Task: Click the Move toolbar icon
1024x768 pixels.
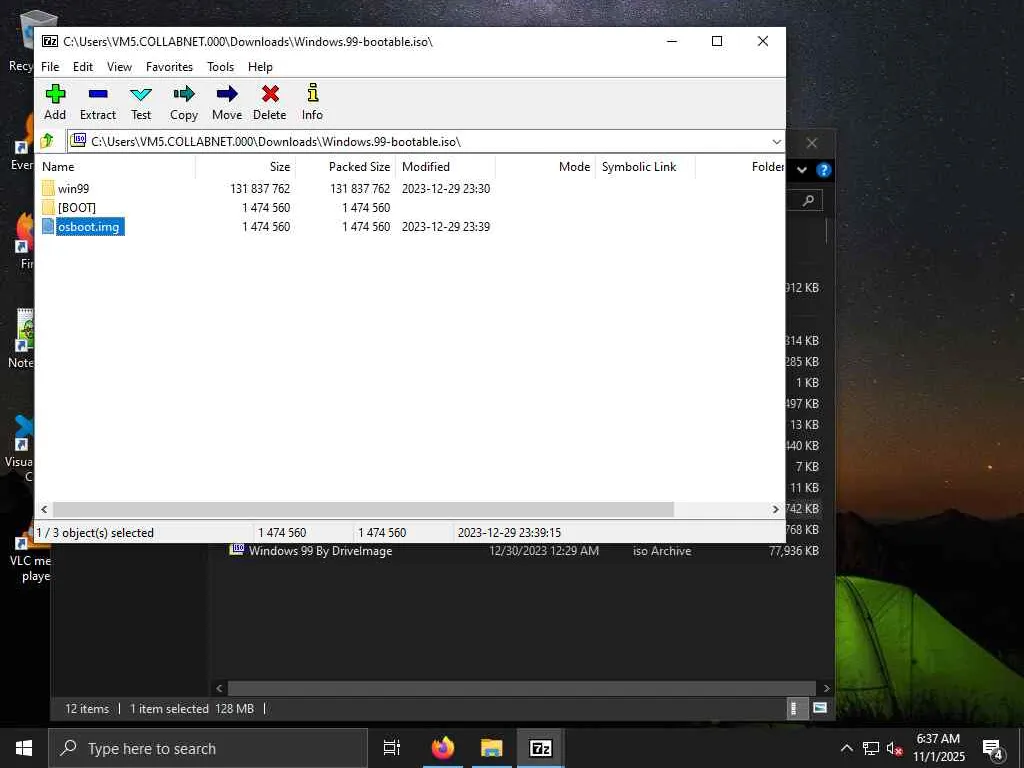Action: point(227,94)
